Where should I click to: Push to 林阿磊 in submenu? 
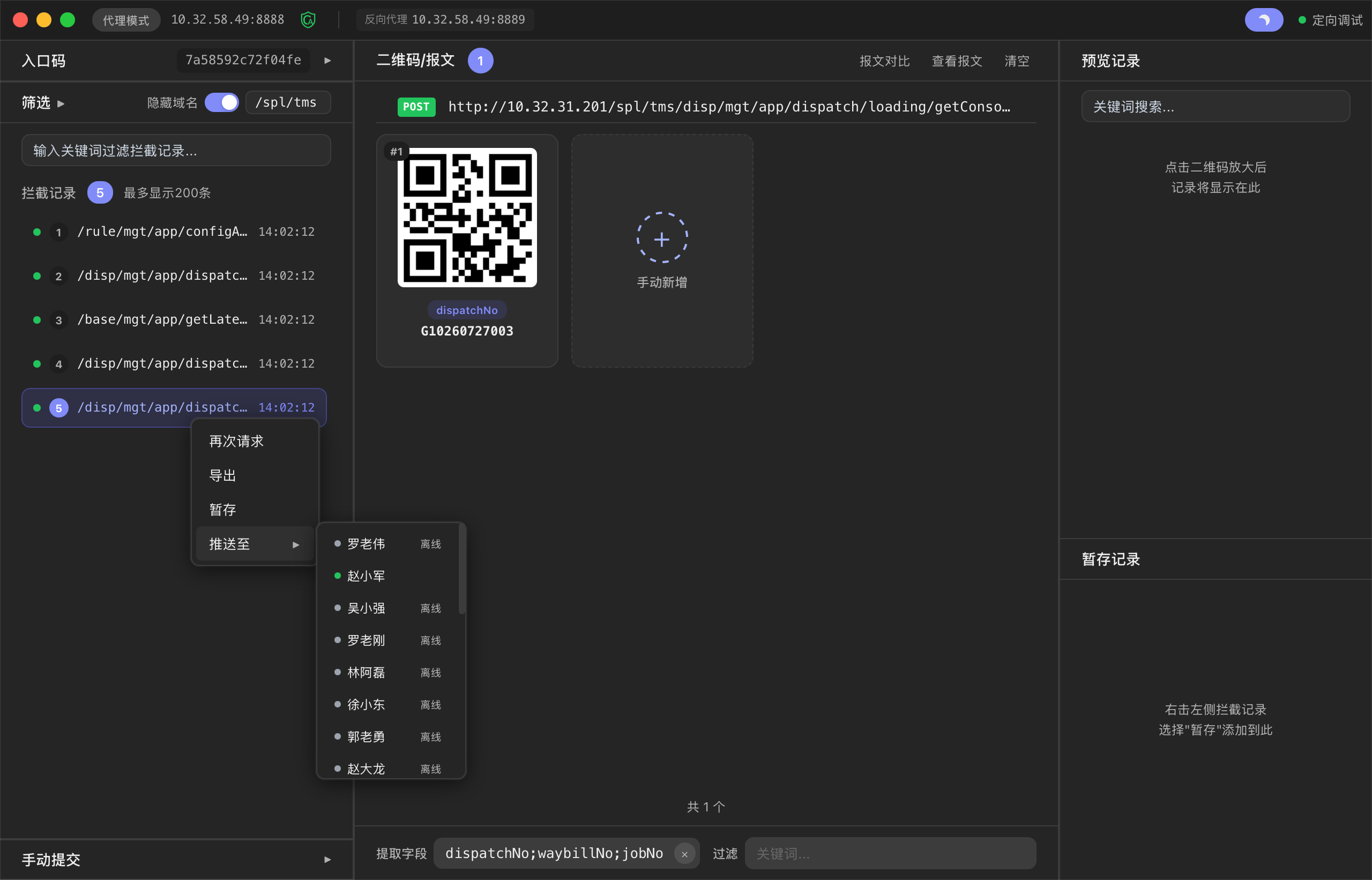pos(389,673)
